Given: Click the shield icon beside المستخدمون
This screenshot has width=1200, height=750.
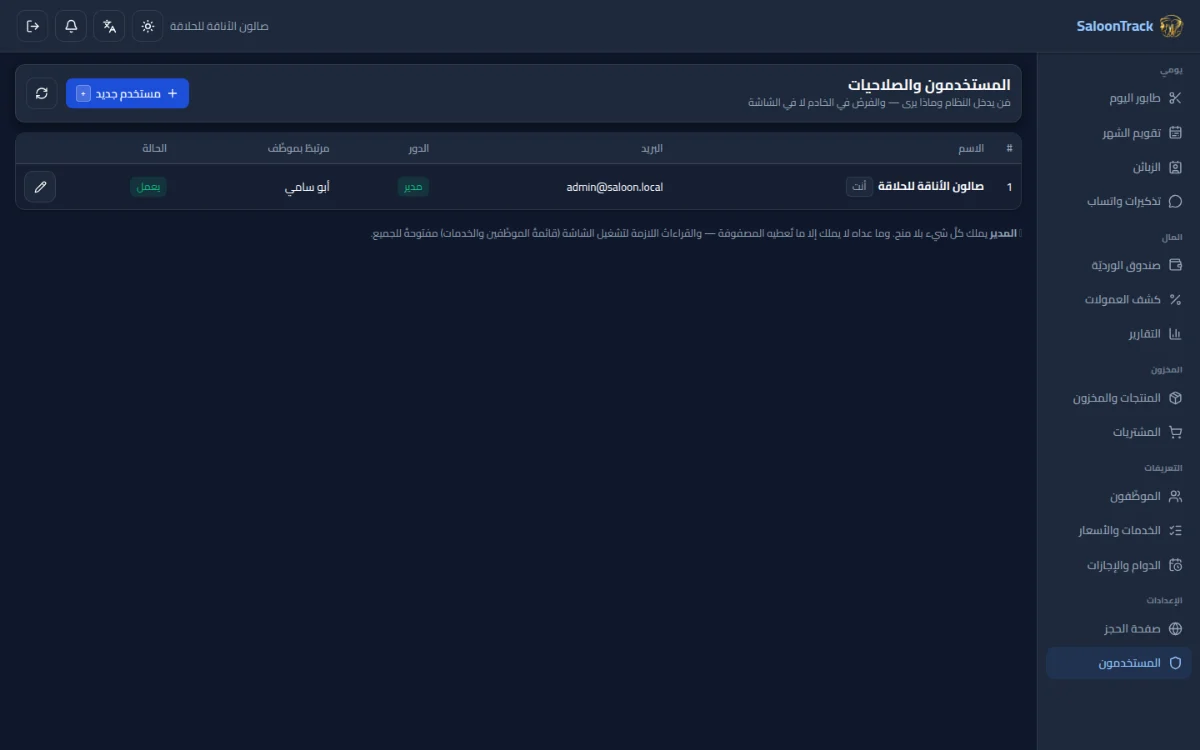Looking at the screenshot, I should (1175, 663).
